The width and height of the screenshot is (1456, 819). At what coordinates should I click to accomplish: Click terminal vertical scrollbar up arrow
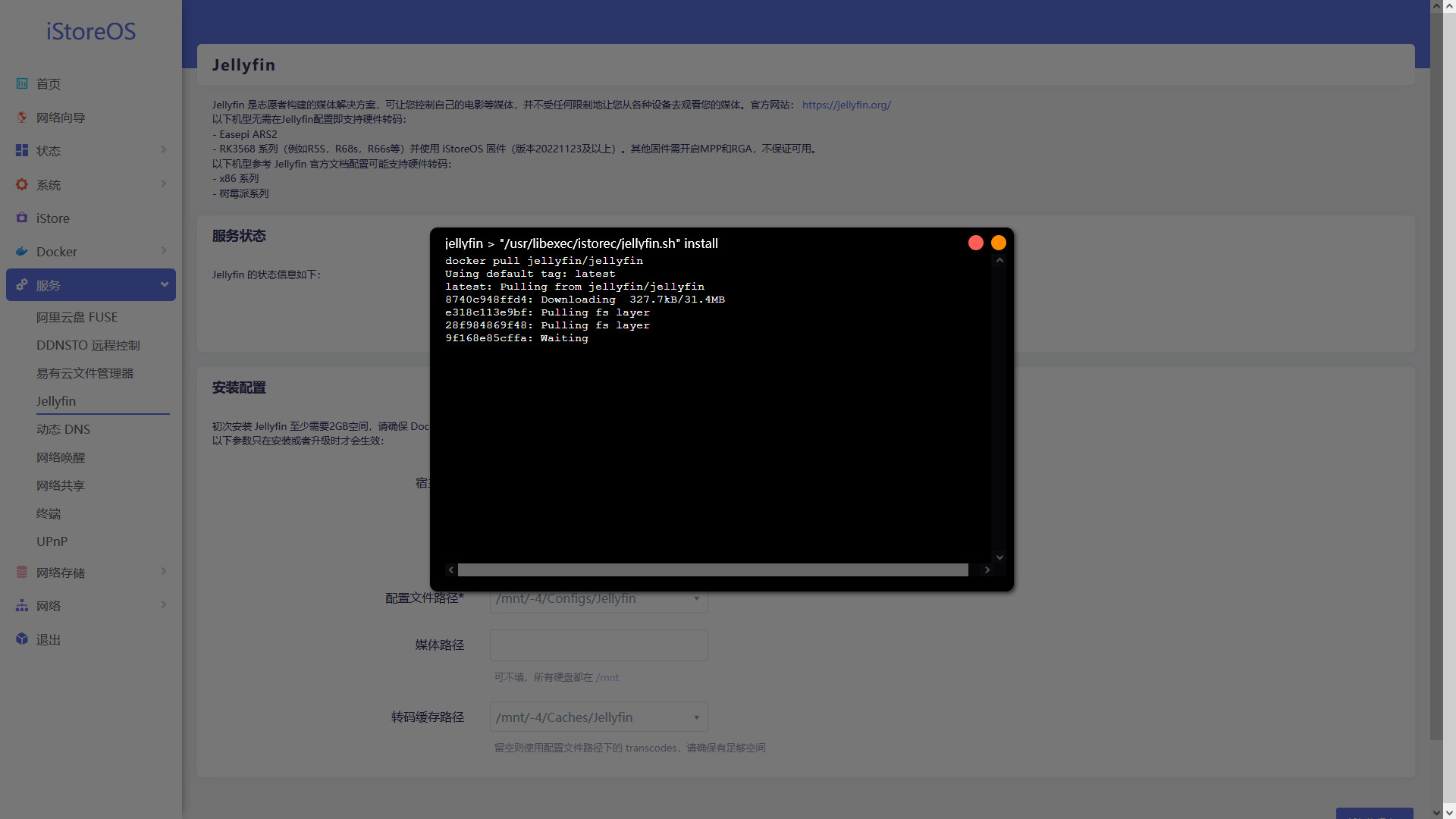pyautogui.click(x=999, y=260)
